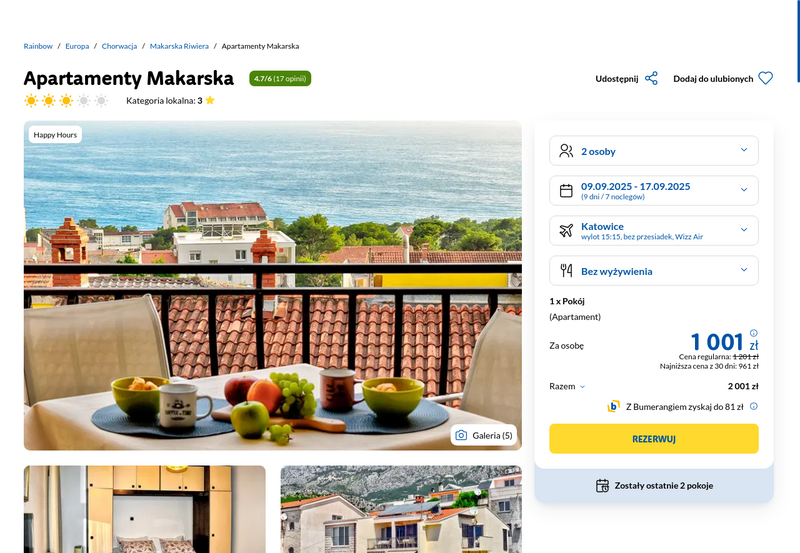Click the yellow star by Kategoria lokalna
800x553 pixels.
(x=210, y=100)
